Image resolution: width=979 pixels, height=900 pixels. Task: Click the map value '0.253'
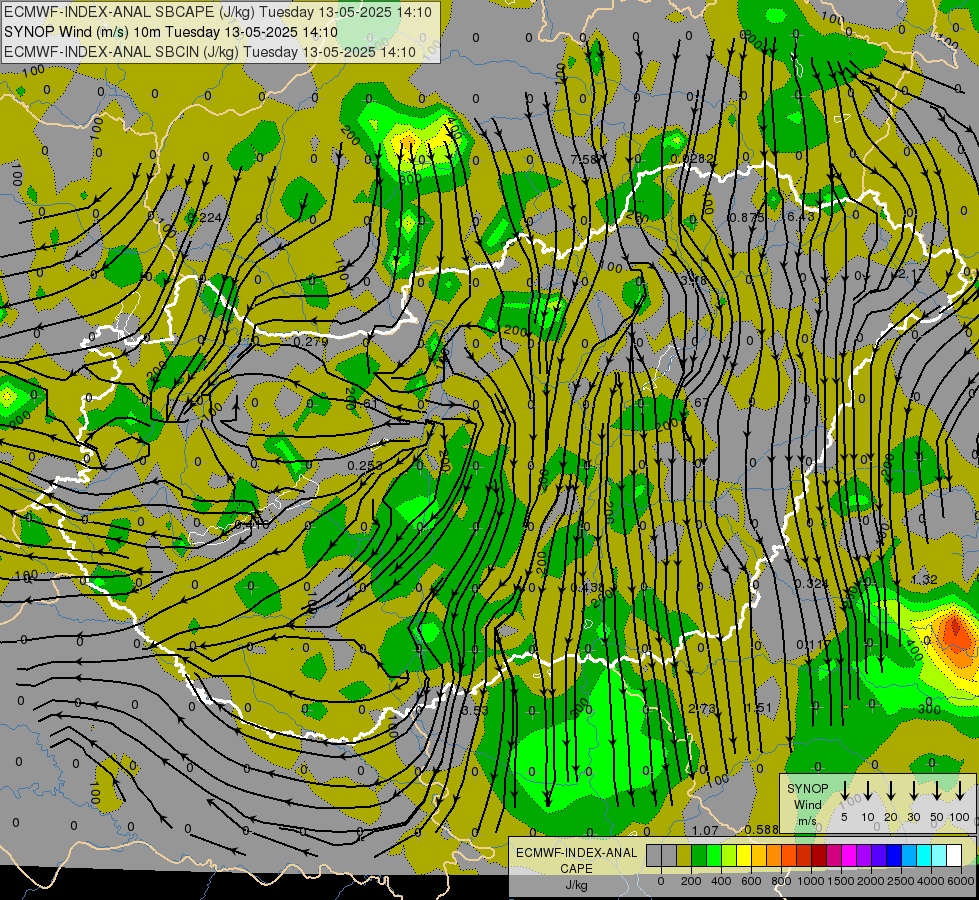point(365,465)
